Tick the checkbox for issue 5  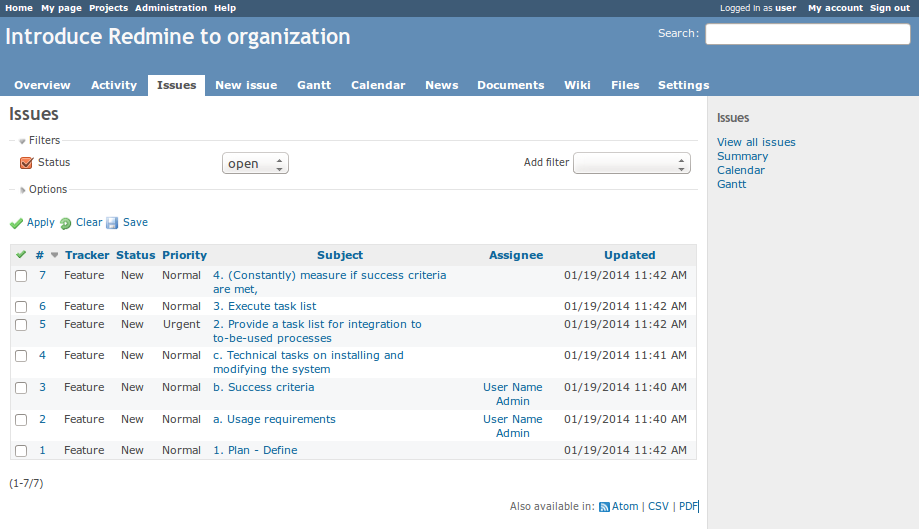point(21,325)
